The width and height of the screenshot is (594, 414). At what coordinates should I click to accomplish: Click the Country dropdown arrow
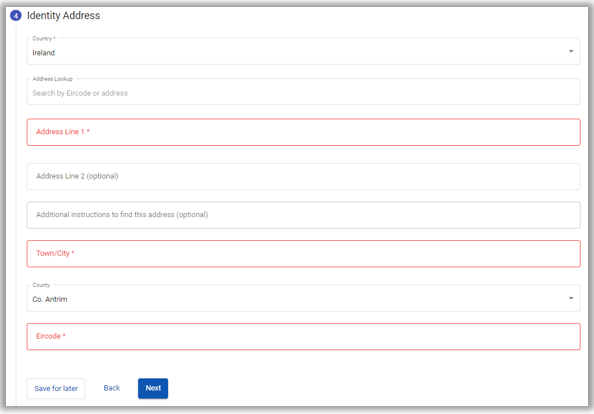coord(571,51)
